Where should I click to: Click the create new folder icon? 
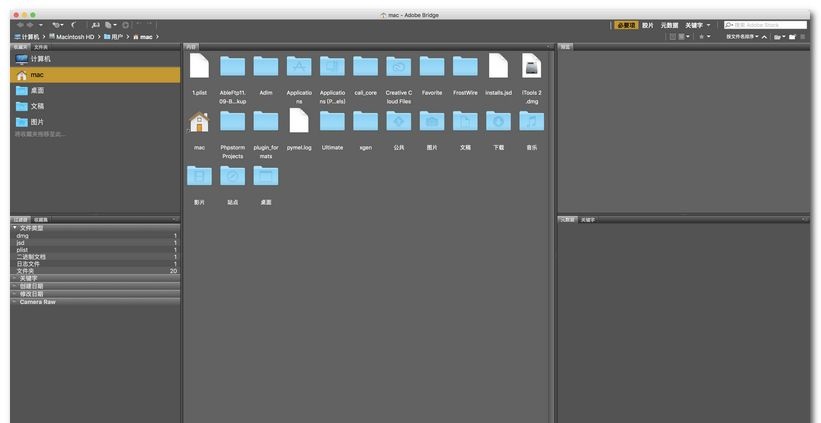(792, 37)
